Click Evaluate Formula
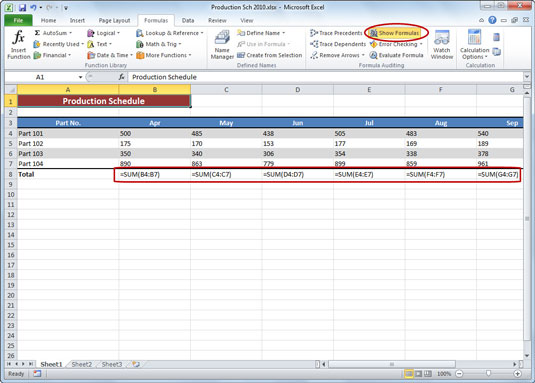535x383 pixels. click(x=396, y=55)
